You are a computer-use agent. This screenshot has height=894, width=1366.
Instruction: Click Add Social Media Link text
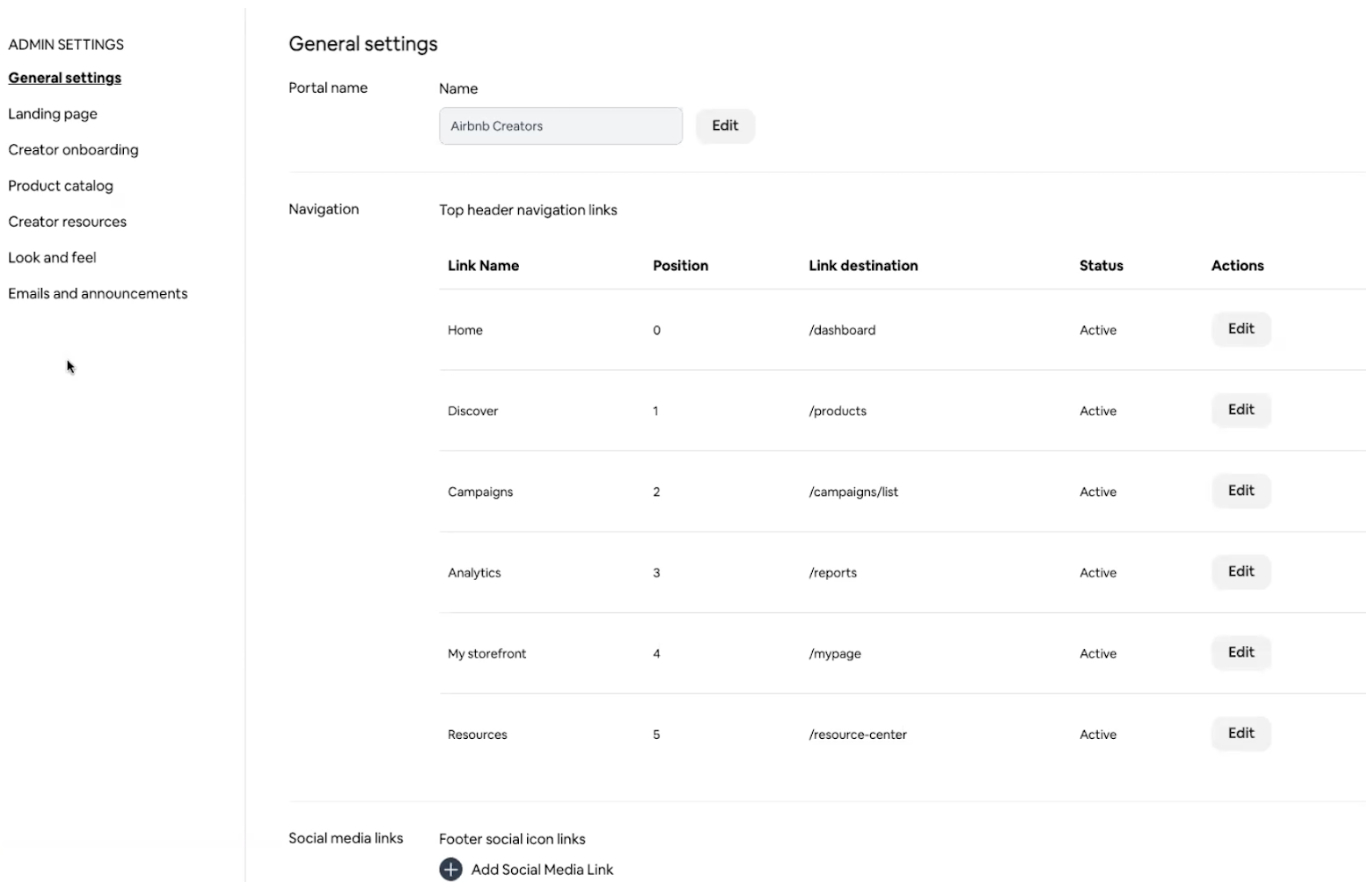[x=542, y=869]
